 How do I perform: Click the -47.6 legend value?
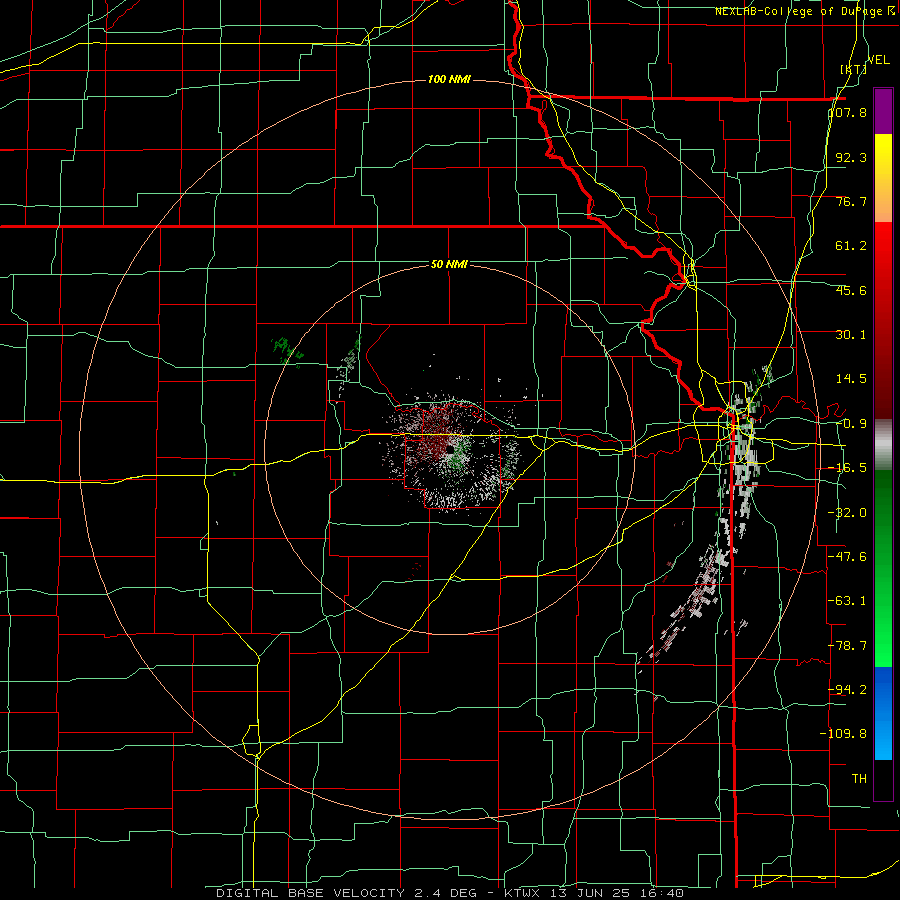[x=847, y=557]
